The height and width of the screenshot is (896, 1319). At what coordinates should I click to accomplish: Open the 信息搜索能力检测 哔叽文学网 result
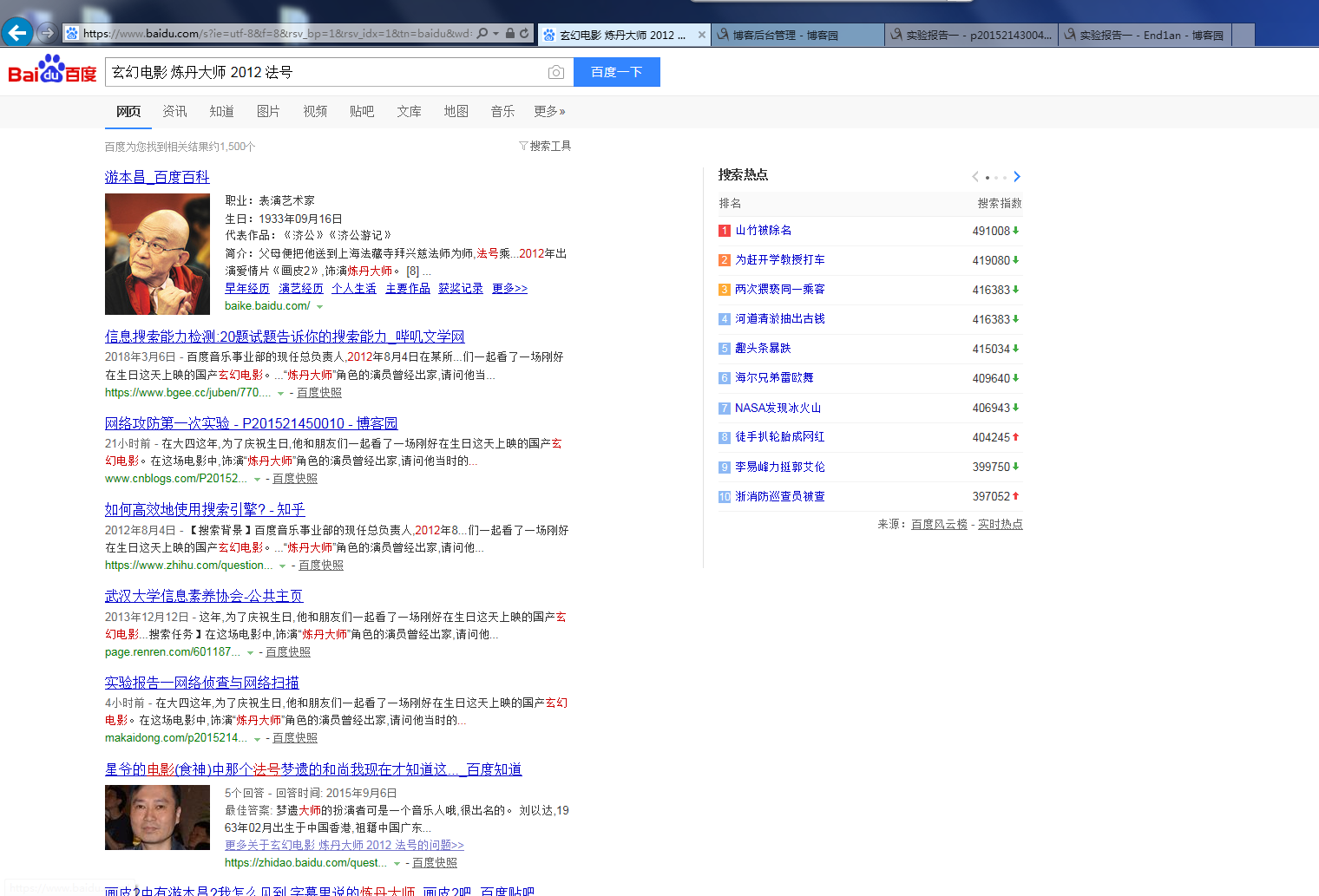pyautogui.click(x=285, y=337)
